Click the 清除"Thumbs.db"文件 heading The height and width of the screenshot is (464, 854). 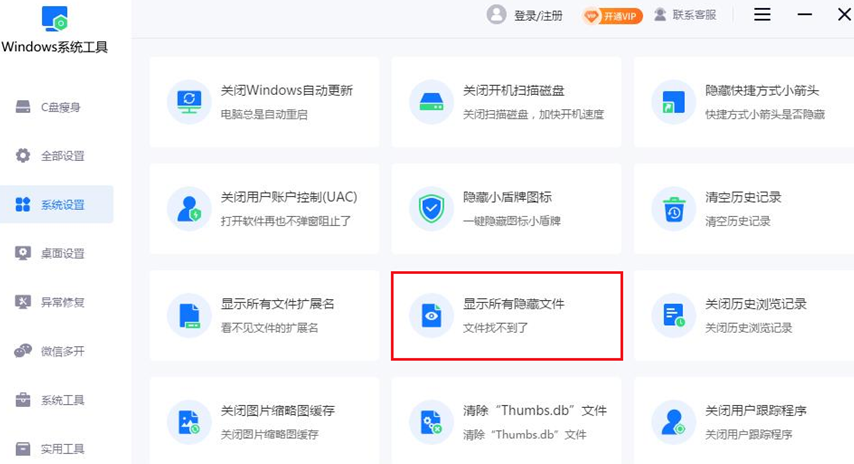click(535, 411)
